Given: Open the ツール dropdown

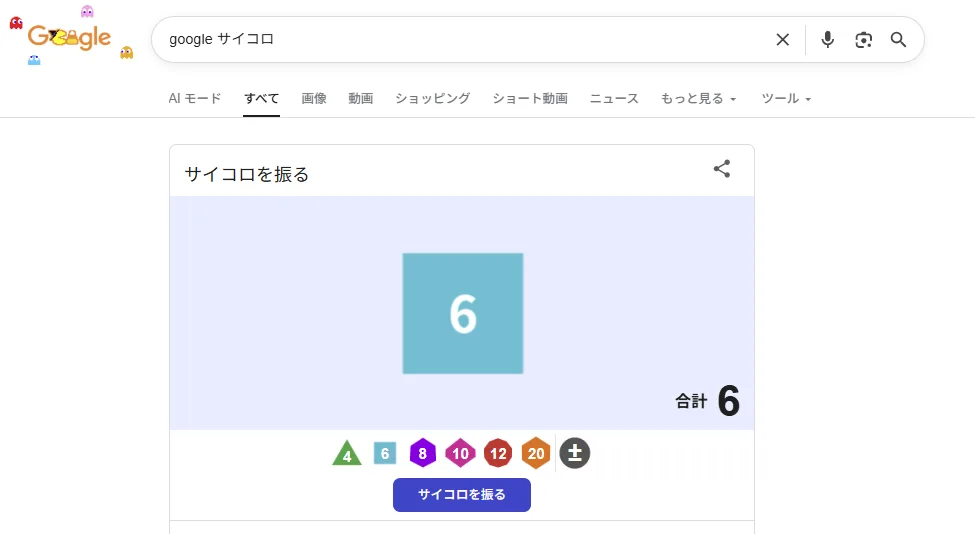Looking at the screenshot, I should click(786, 99).
